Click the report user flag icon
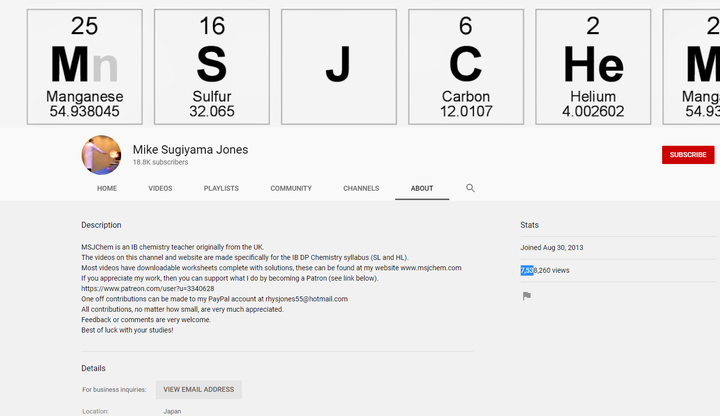720x416 pixels. click(x=527, y=296)
